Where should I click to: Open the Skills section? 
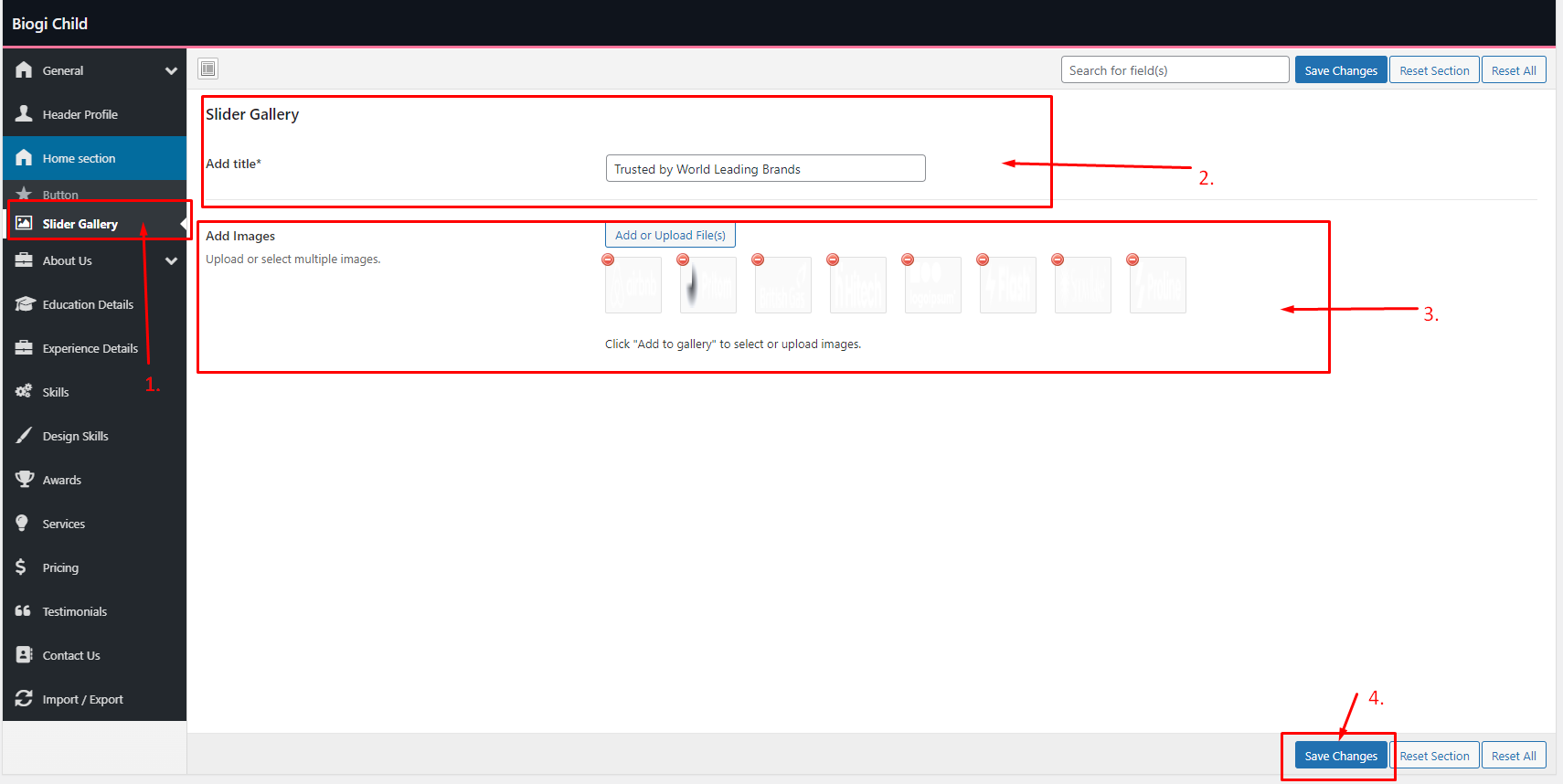[x=95, y=392]
